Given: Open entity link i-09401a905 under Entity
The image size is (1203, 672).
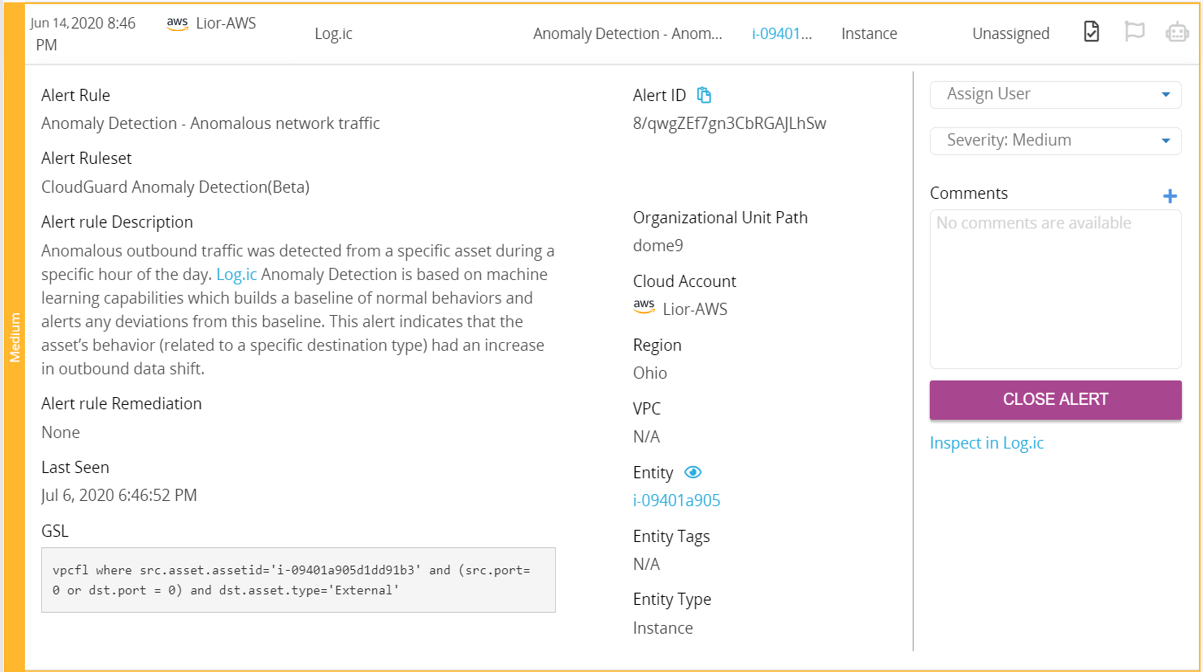Looking at the screenshot, I should tap(677, 500).
